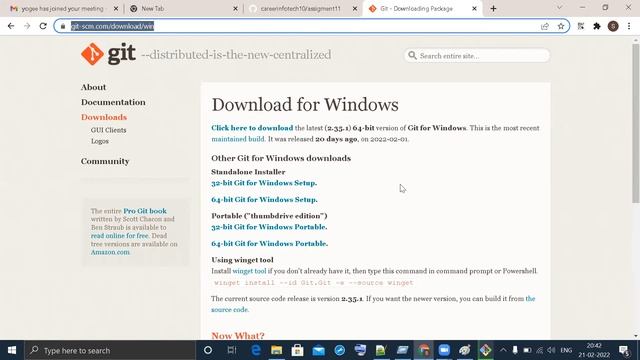Click the 'Click here to download' link
This screenshot has height=360, width=640.
pos(252,128)
